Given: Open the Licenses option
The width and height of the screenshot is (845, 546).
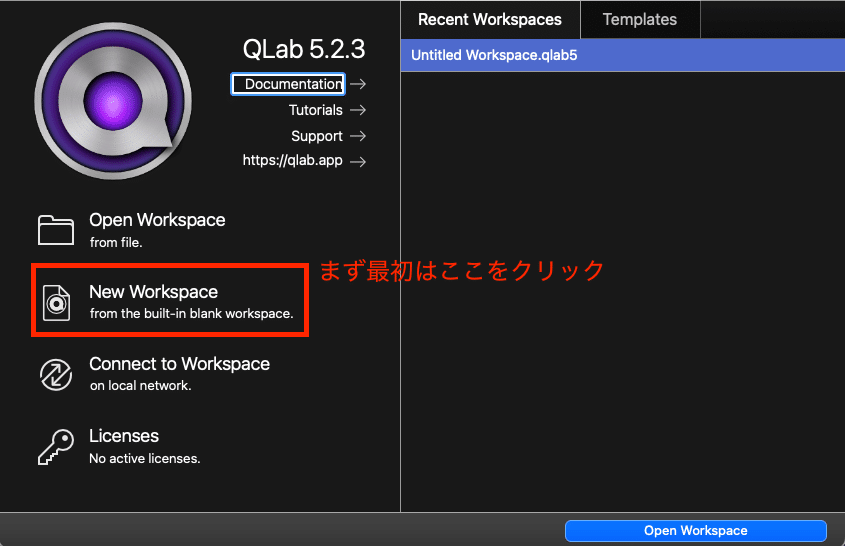Looking at the screenshot, I should [x=124, y=436].
